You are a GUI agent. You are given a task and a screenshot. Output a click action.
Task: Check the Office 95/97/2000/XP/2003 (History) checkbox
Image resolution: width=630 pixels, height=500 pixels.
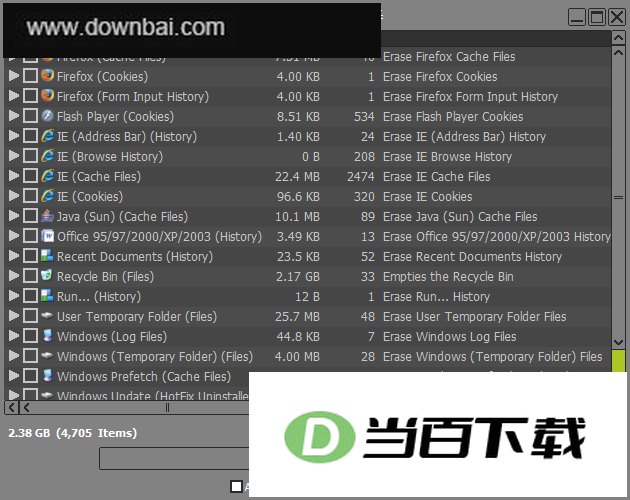pyautogui.click(x=30, y=236)
